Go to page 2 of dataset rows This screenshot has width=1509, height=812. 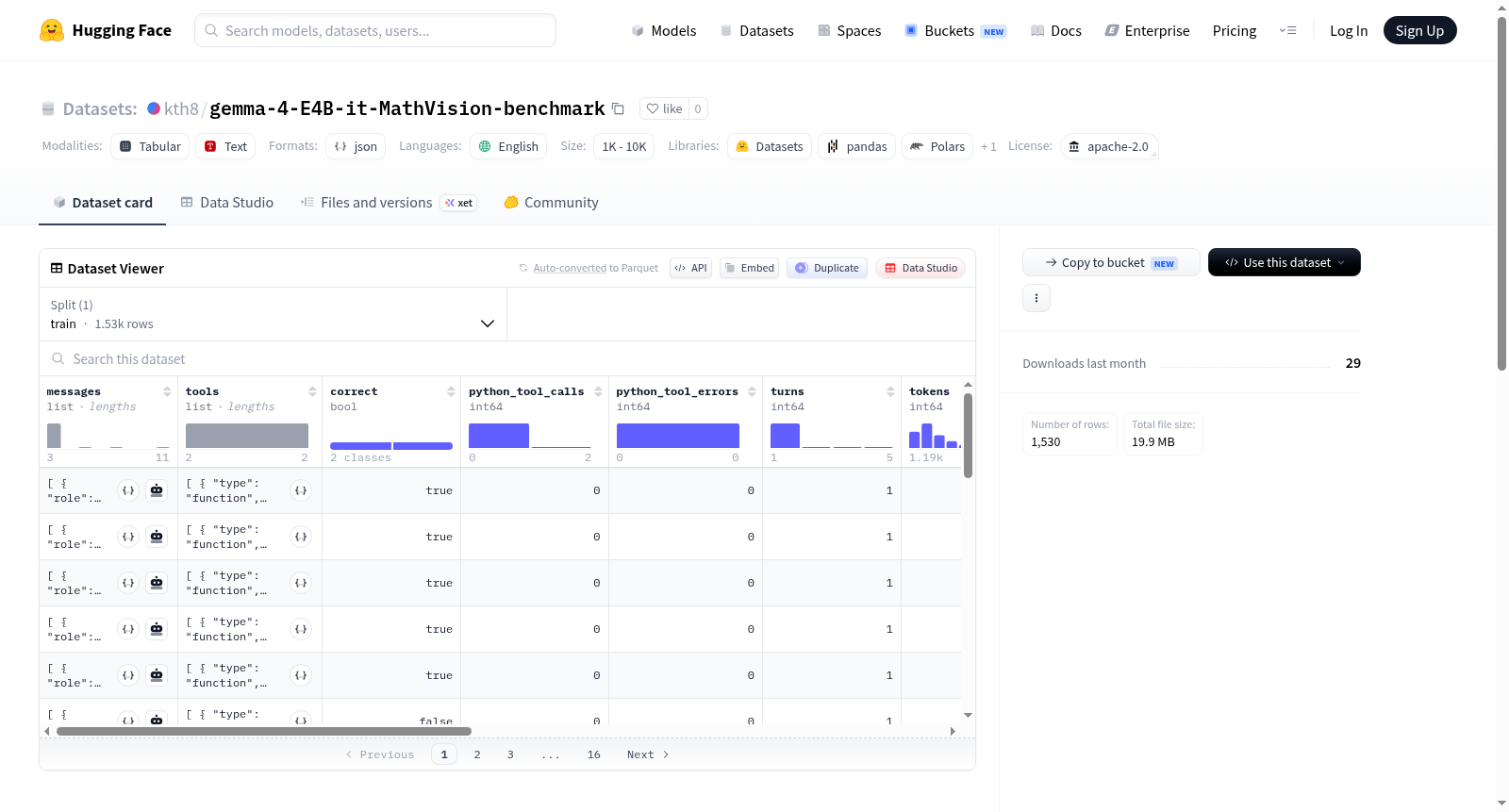477,754
